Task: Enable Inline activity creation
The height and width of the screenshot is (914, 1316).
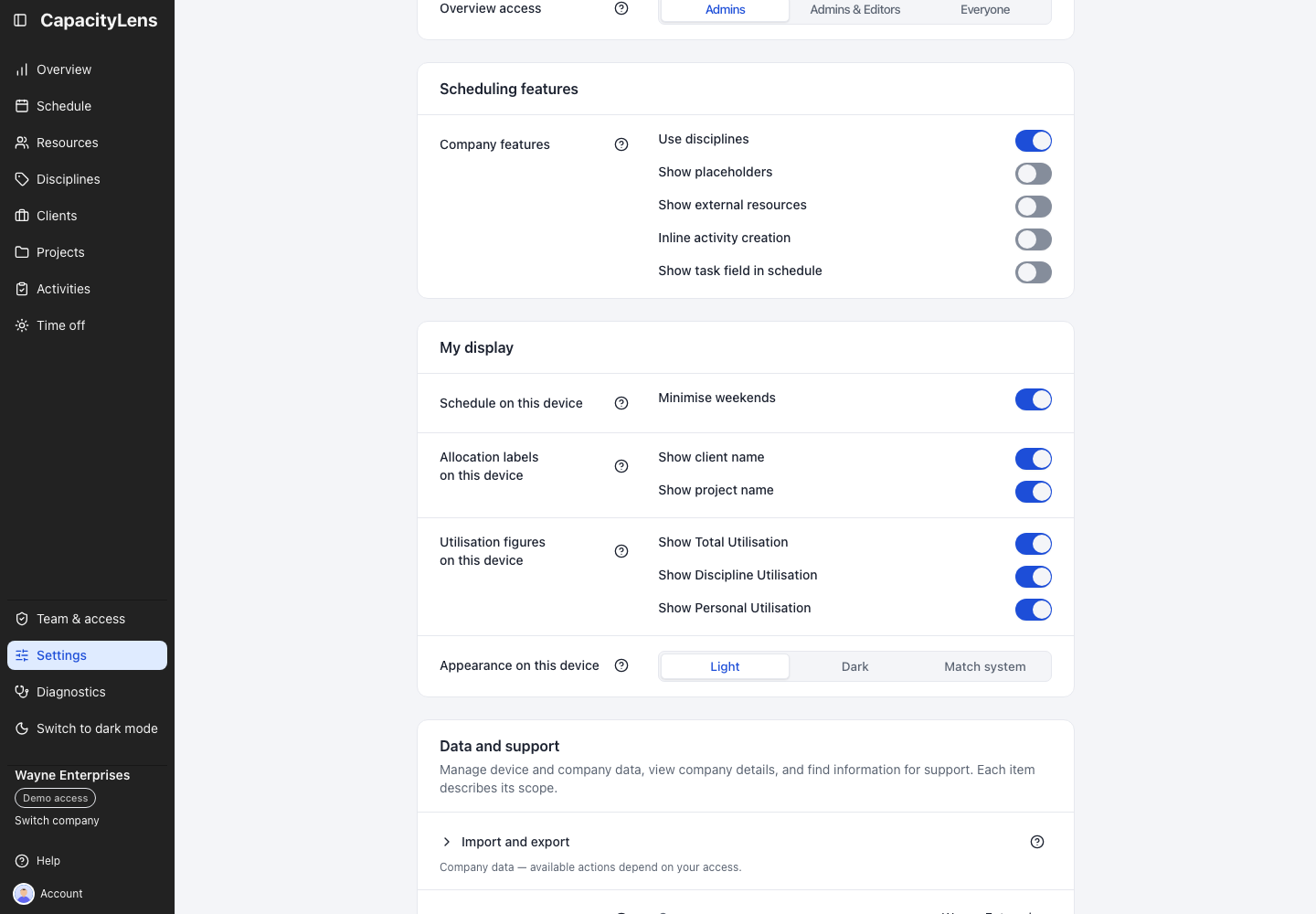Action: [1034, 239]
